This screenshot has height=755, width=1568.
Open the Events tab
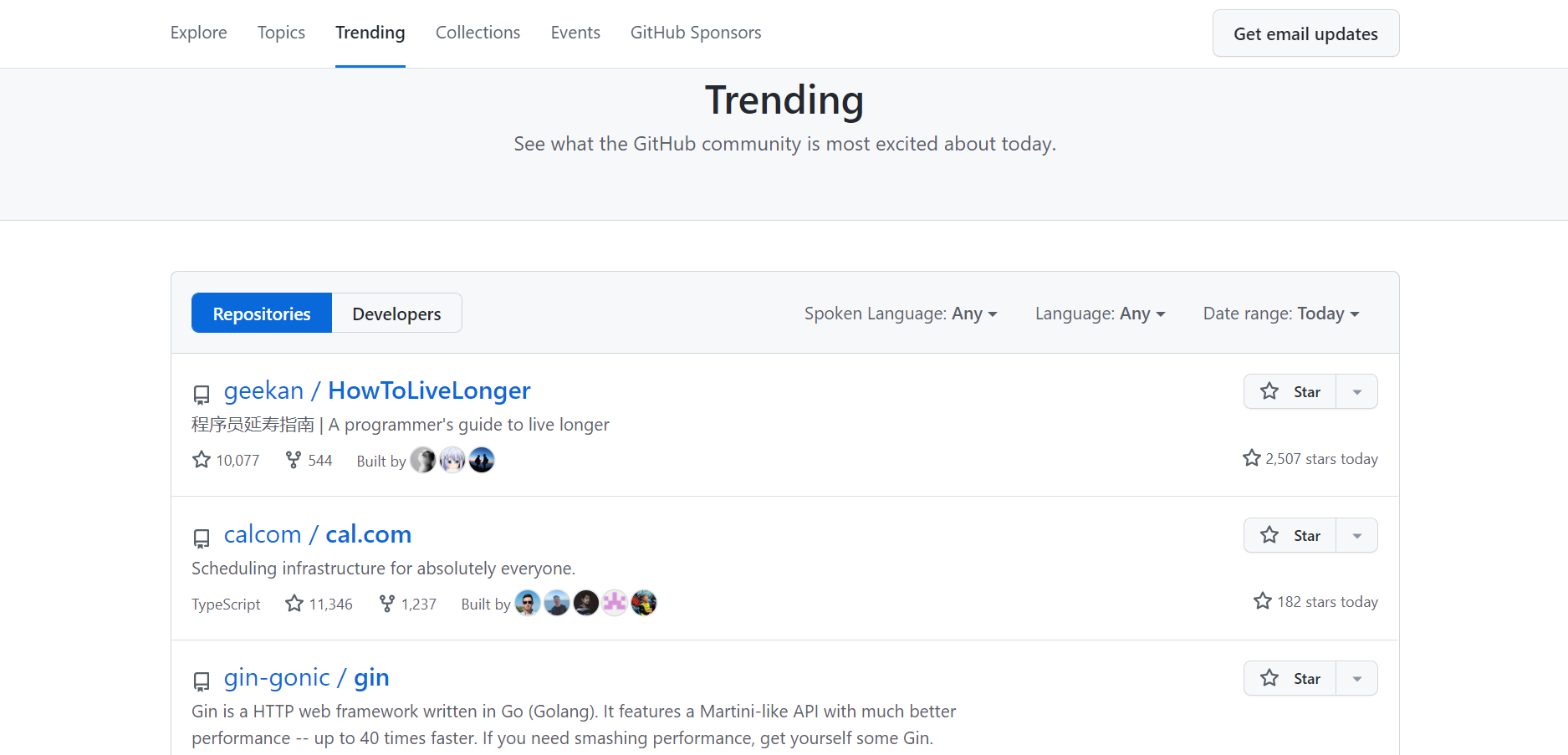click(575, 33)
